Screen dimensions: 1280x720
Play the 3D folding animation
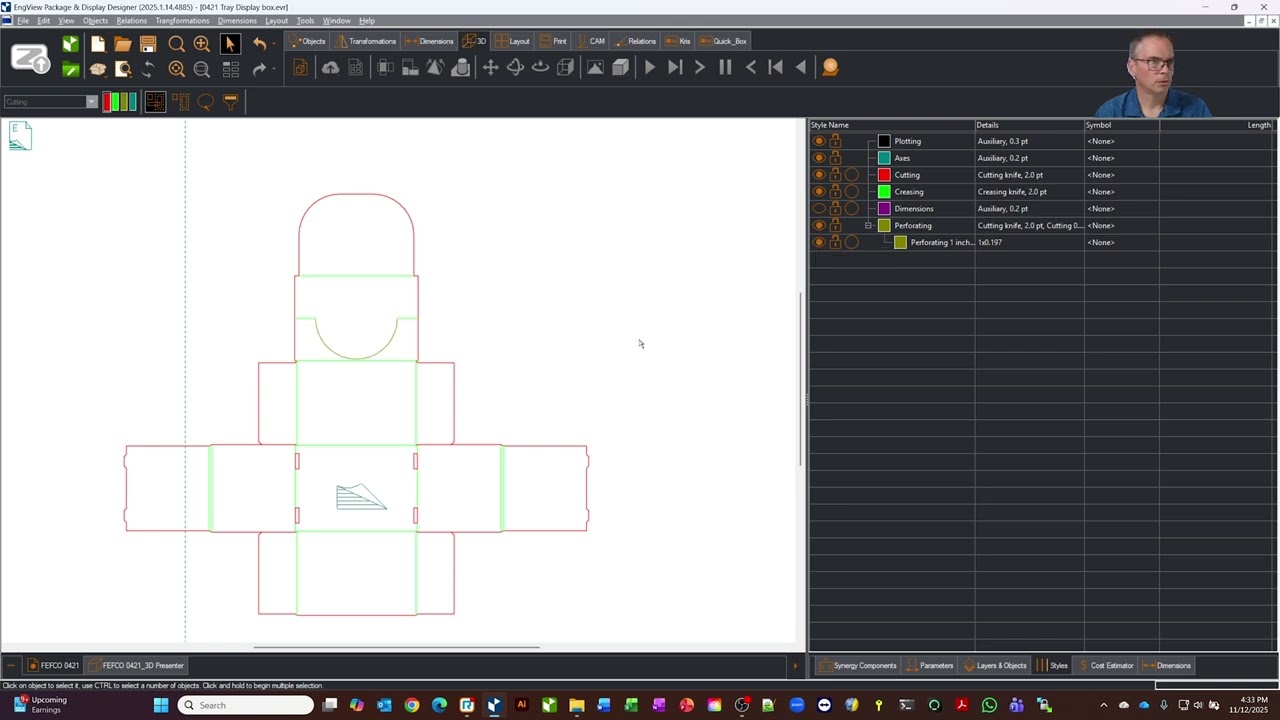649,68
